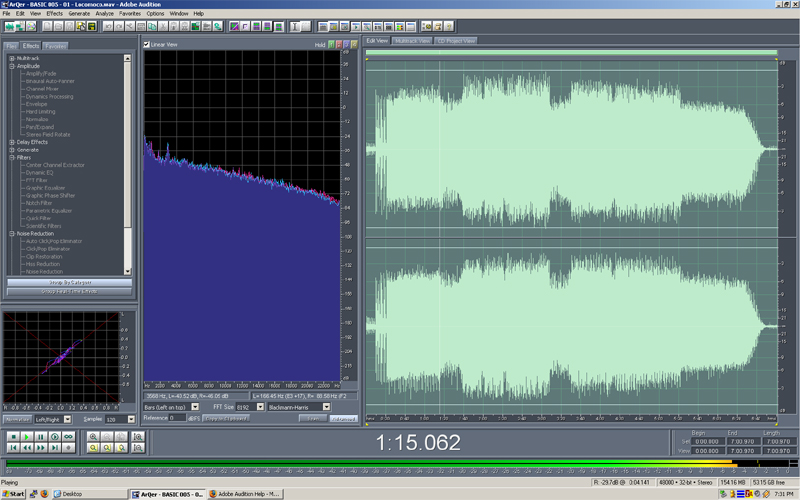Click the Zoom Out Full icon
Screen dimensions: 800x500
tap(121, 437)
